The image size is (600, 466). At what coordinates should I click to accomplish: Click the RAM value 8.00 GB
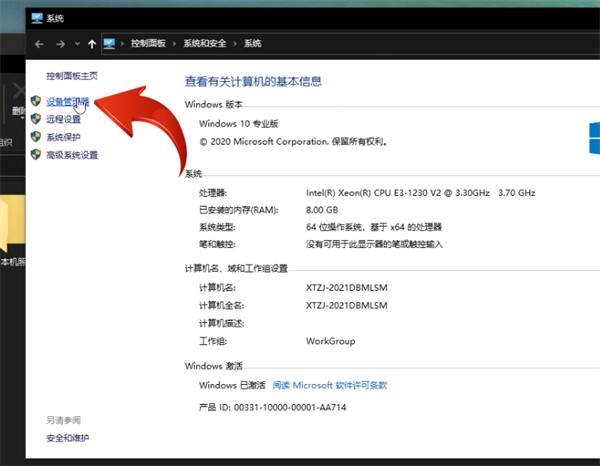coord(322,210)
